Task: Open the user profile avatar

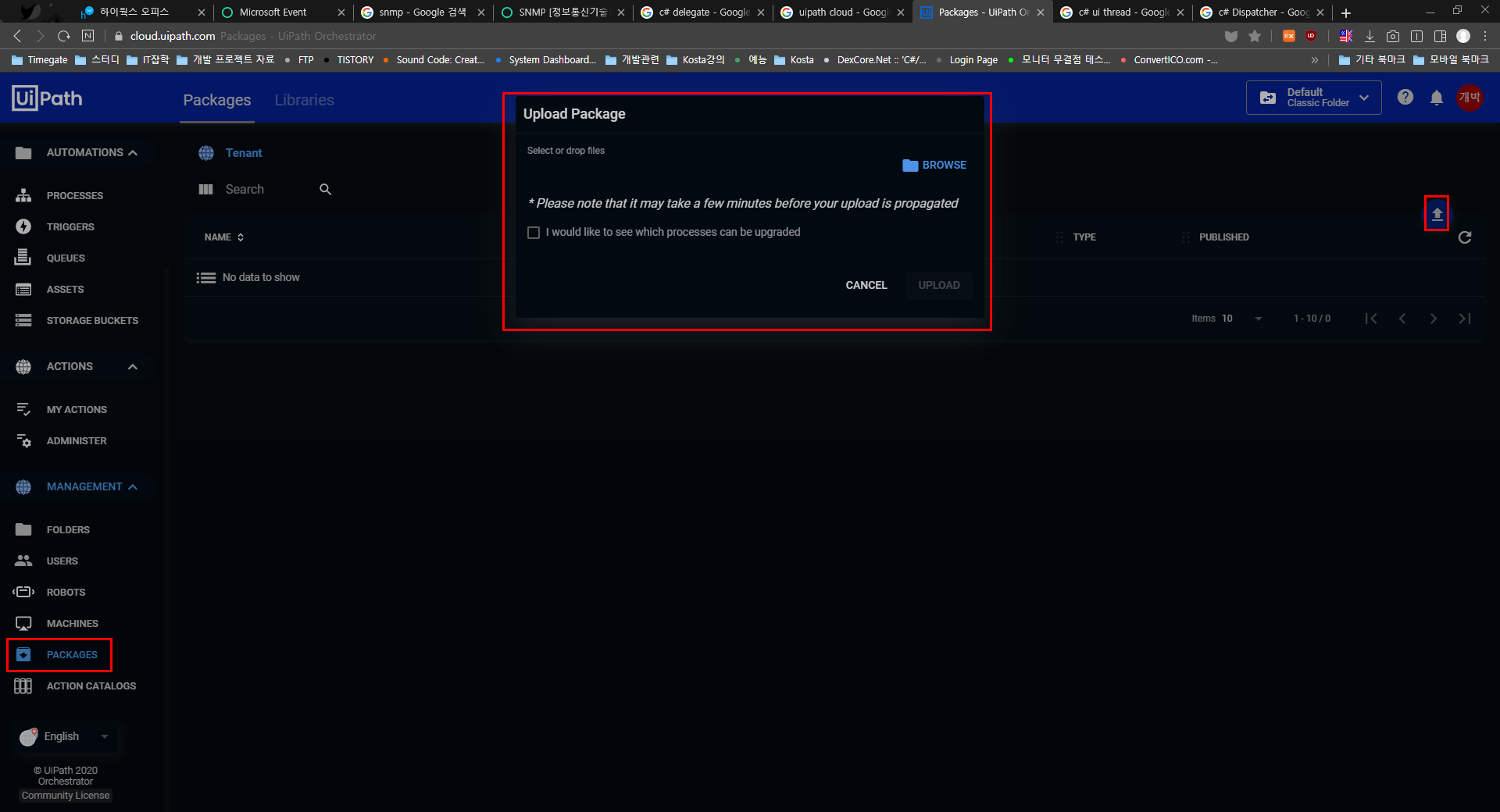Action: click(x=1470, y=98)
